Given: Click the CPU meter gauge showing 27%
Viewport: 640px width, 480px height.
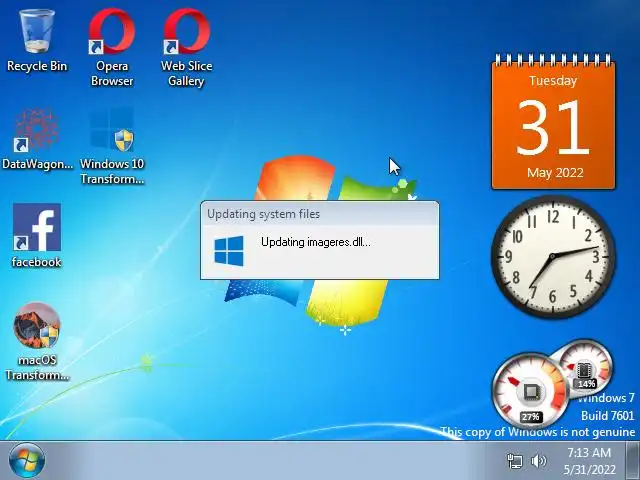Looking at the screenshot, I should coord(530,391).
